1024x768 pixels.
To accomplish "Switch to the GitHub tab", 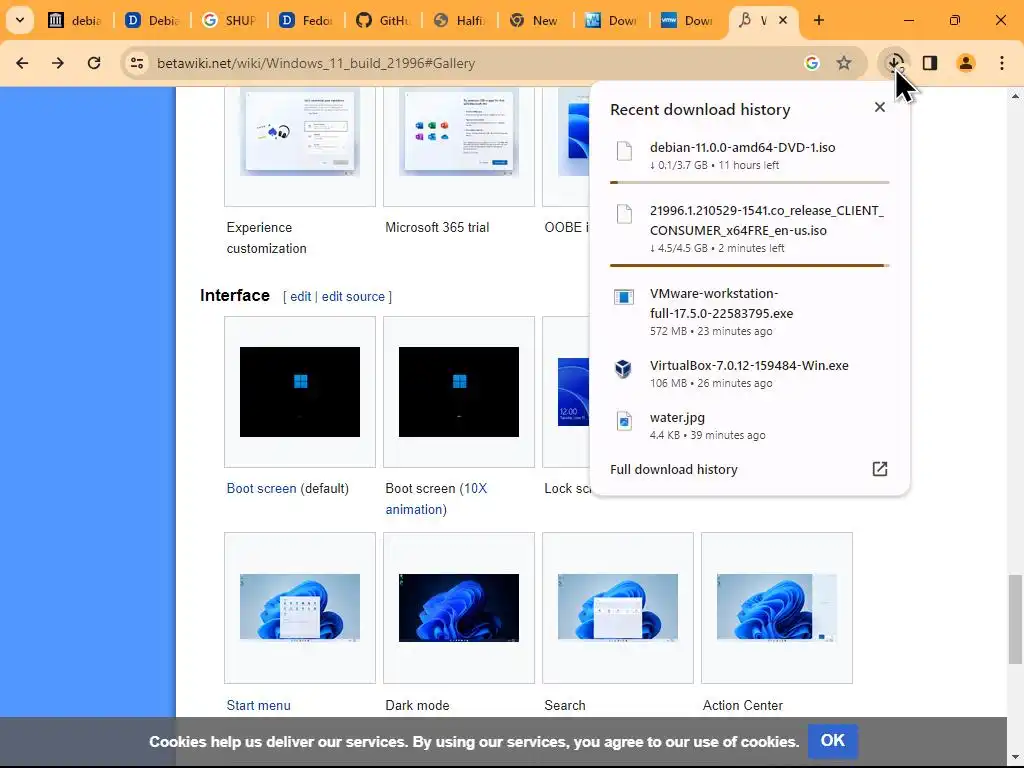I will tap(383, 20).
